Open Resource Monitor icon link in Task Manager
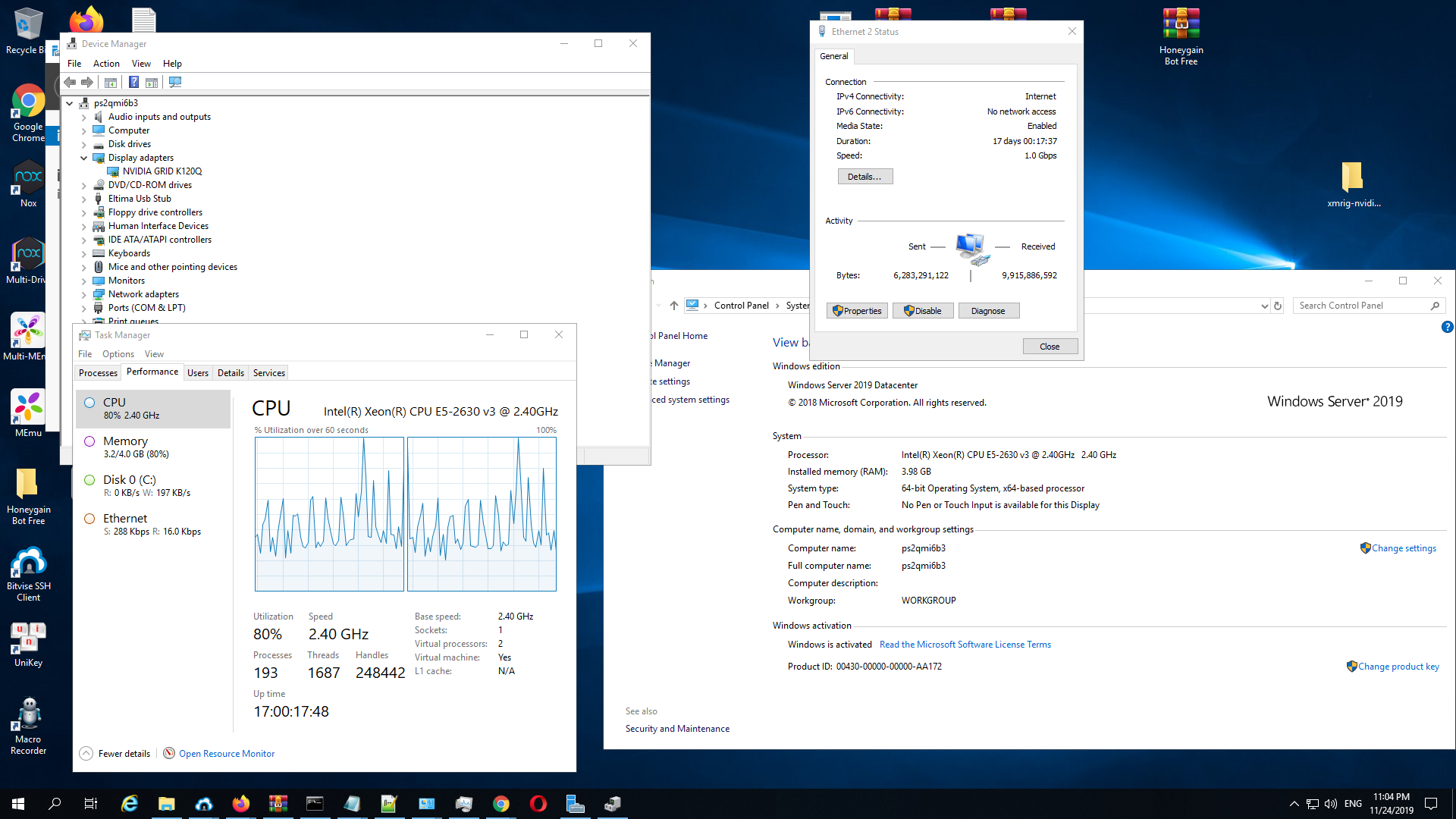 (x=169, y=753)
